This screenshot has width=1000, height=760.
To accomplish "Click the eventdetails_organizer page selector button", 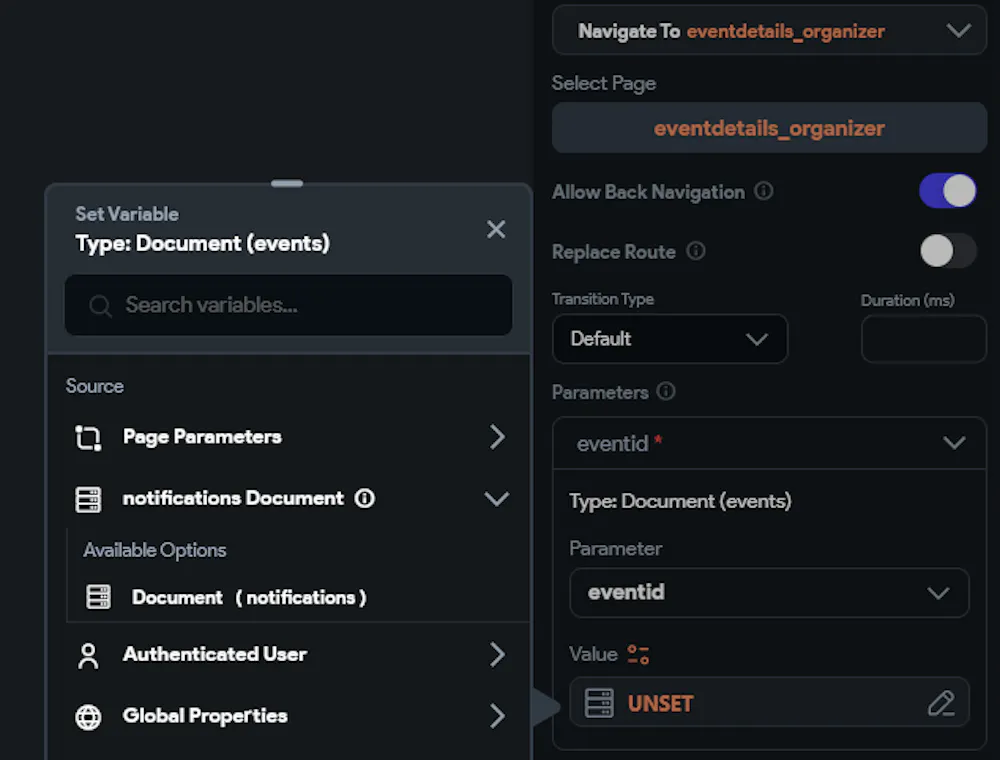I will pyautogui.click(x=769, y=128).
